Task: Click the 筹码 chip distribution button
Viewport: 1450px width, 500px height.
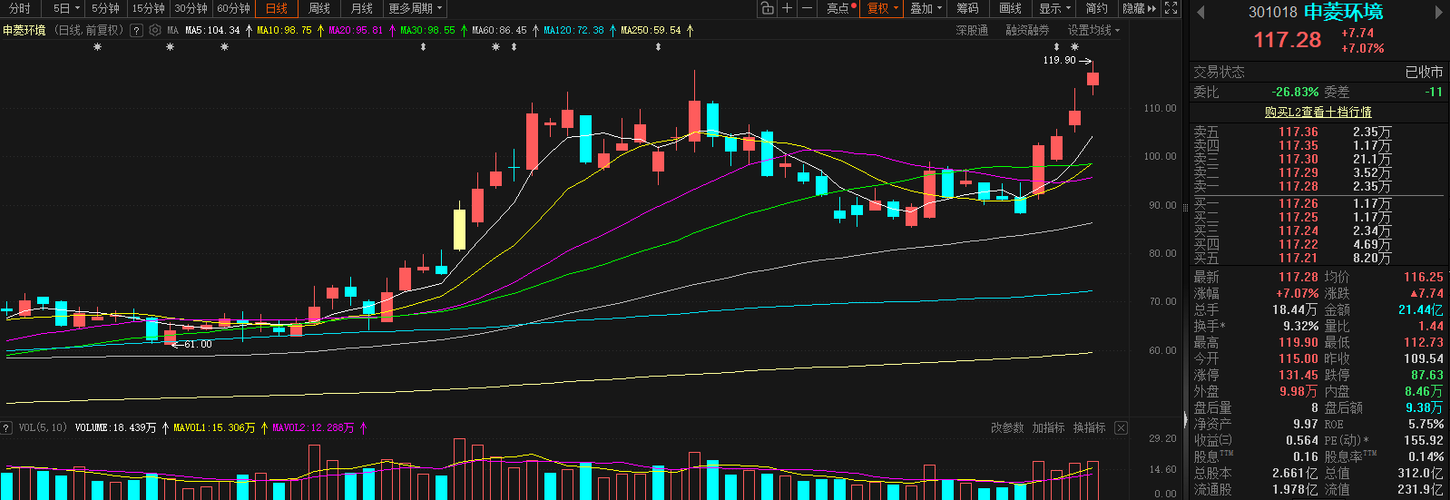Action: point(968,9)
